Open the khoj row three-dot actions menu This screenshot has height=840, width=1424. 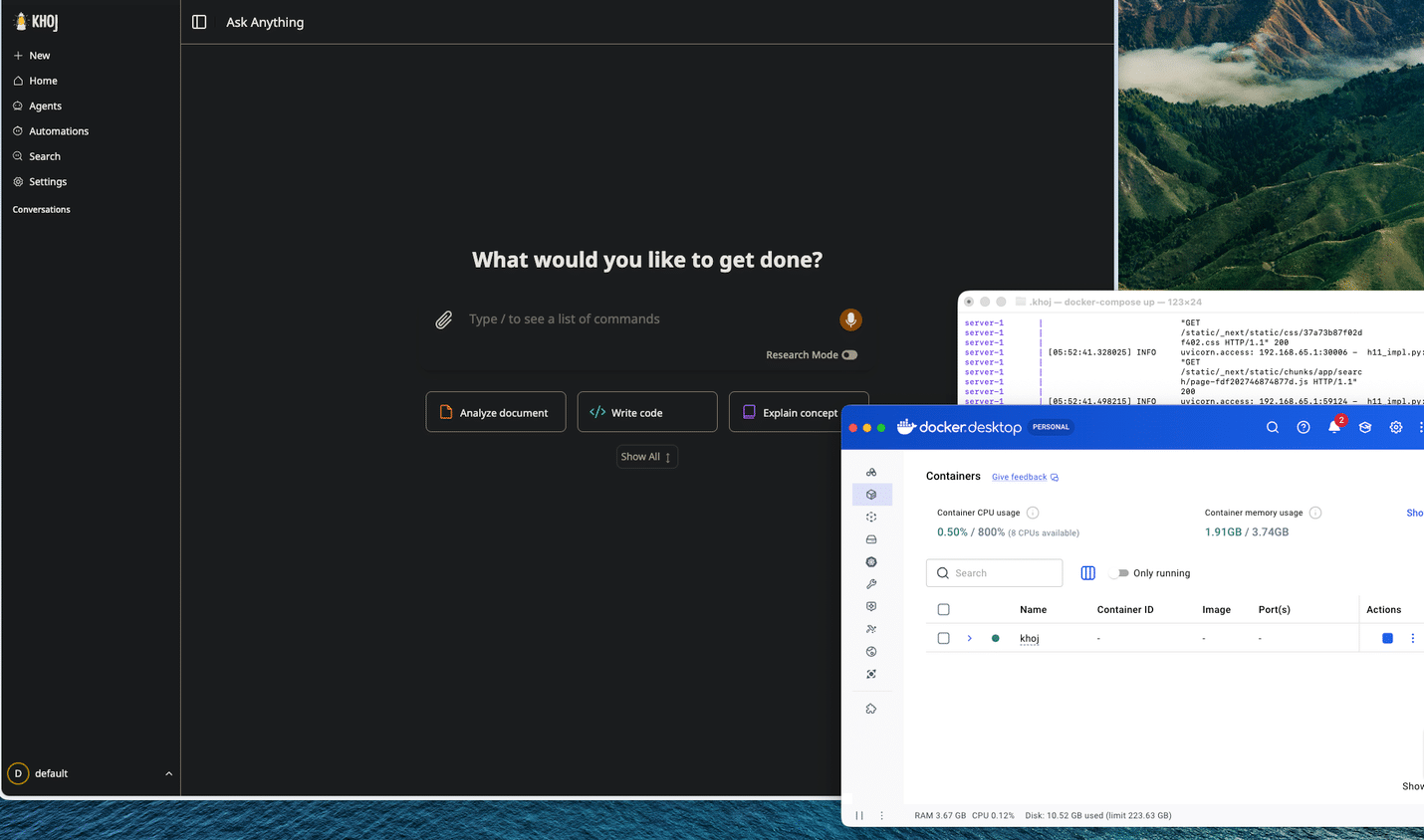click(1413, 638)
